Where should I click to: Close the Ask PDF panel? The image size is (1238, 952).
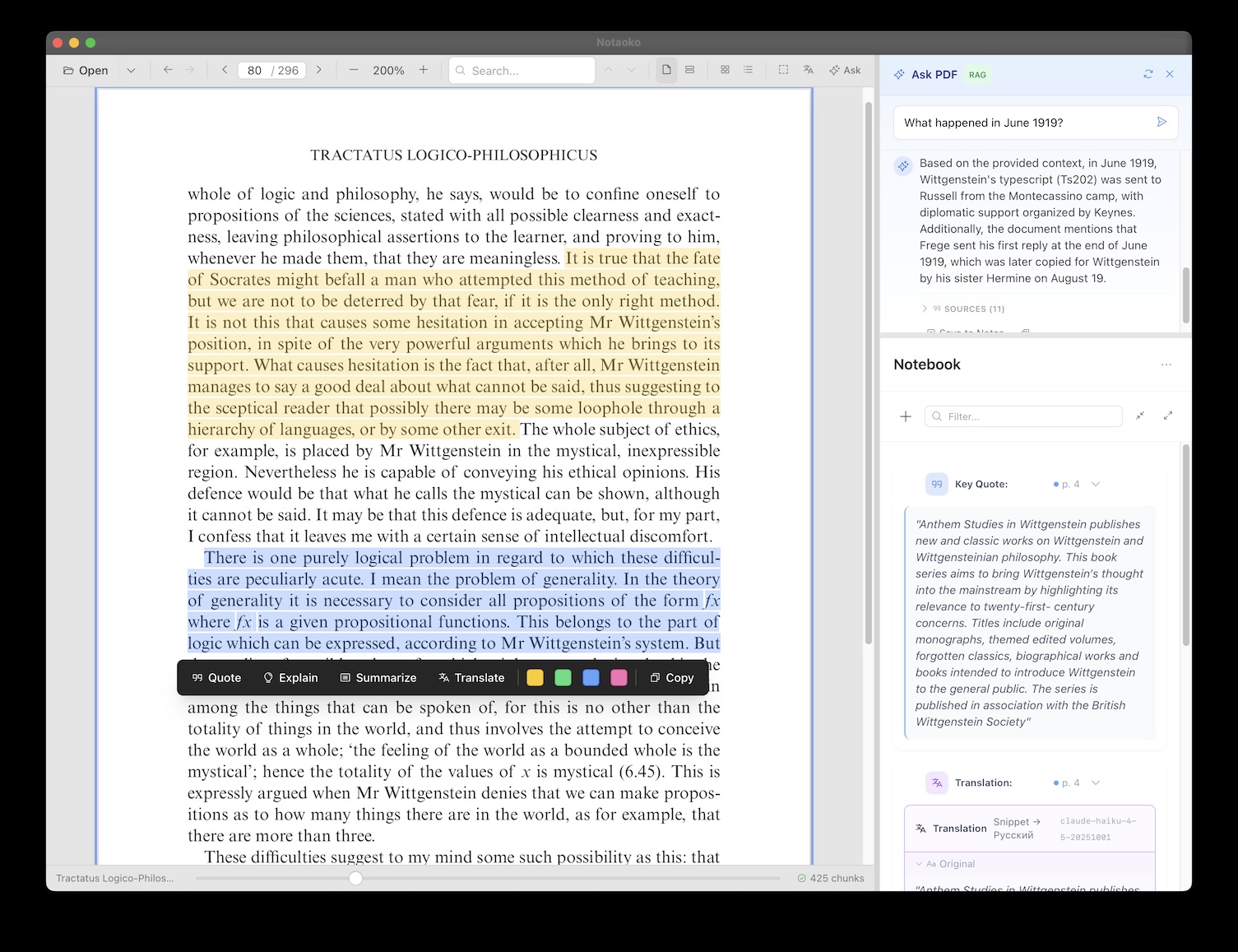1170,74
